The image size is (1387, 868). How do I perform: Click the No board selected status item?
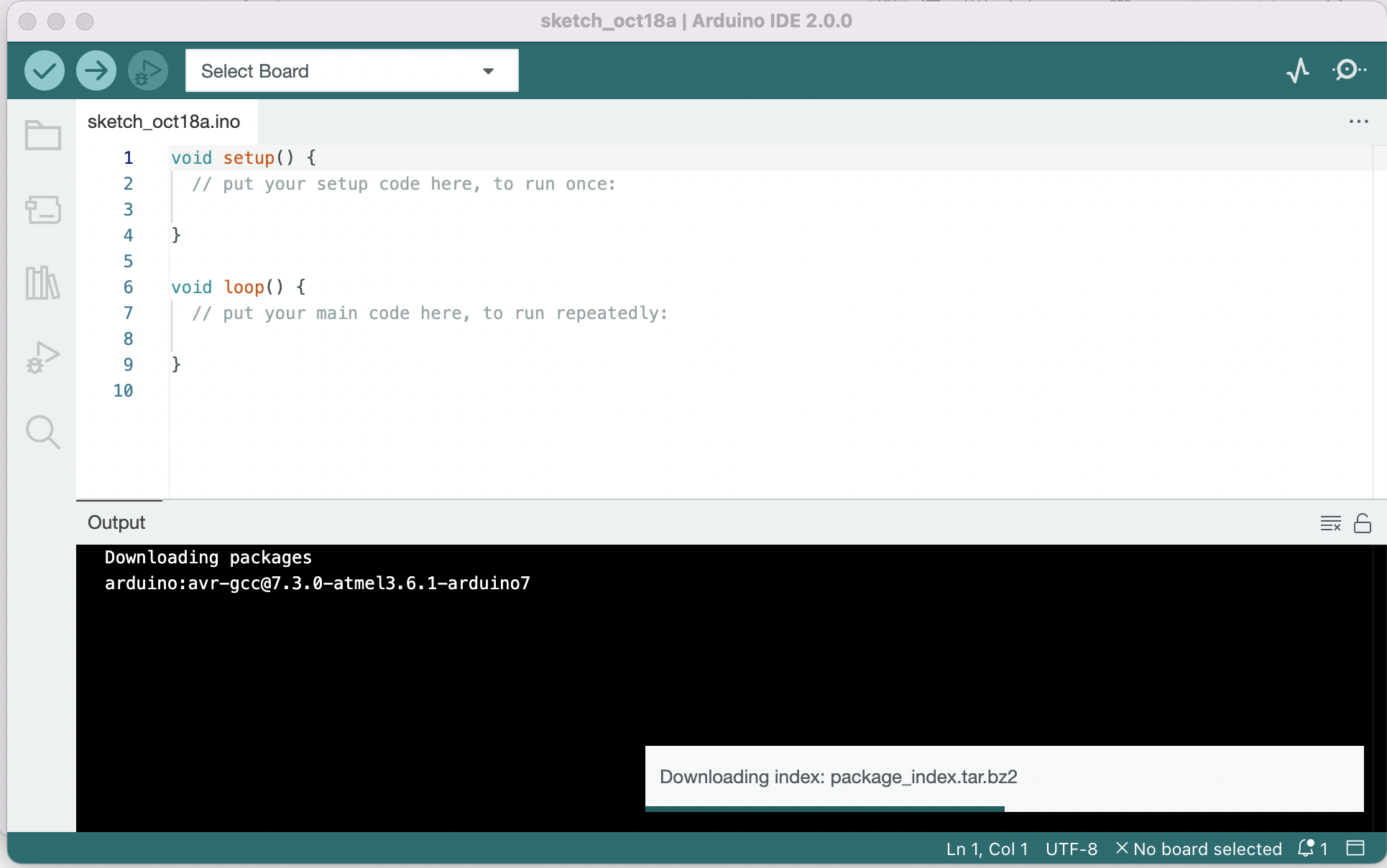click(x=1199, y=849)
